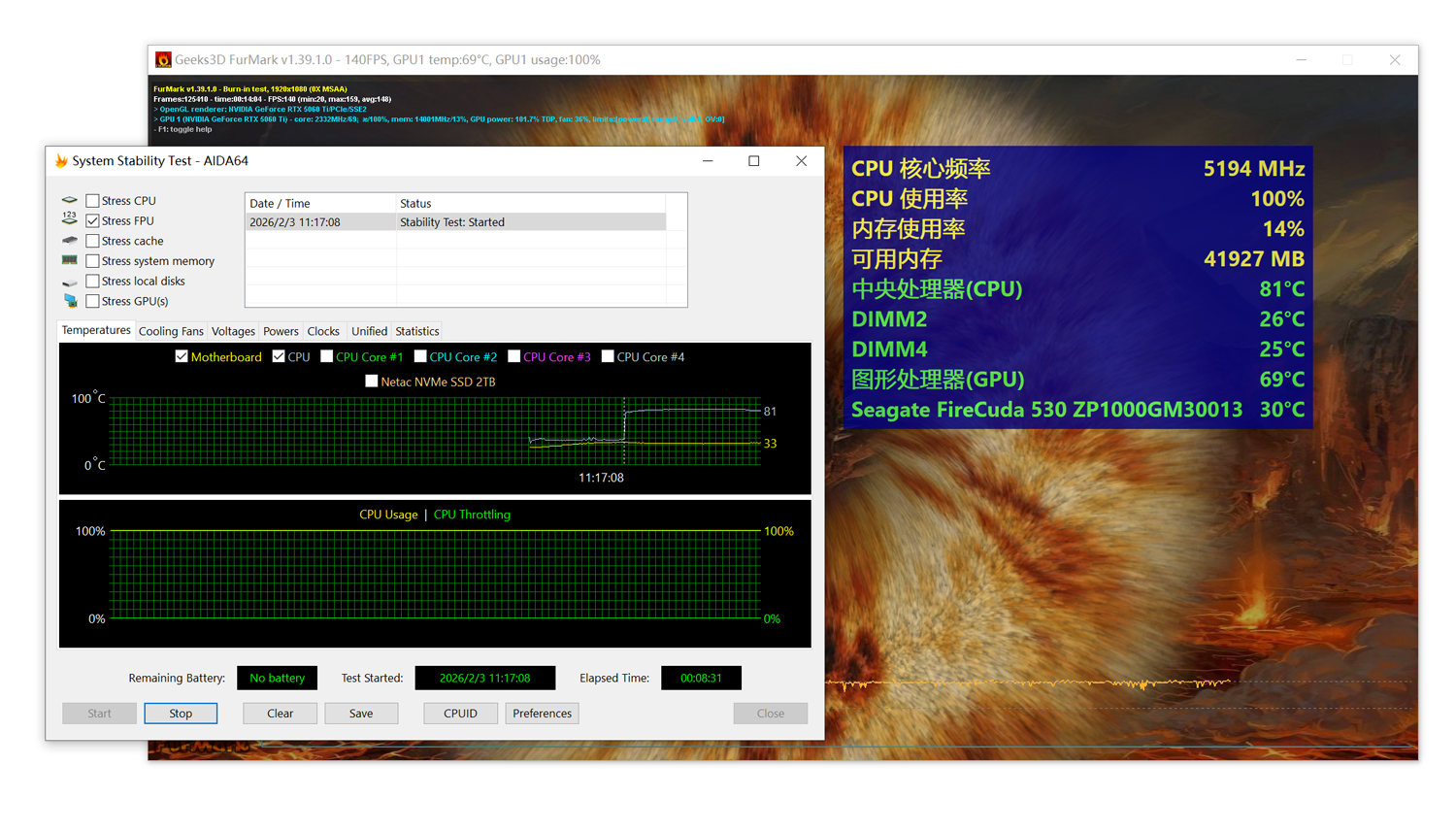Image resolution: width=1456 pixels, height=832 pixels.
Task: Select the Stability Test Started log row
Action: point(456,222)
